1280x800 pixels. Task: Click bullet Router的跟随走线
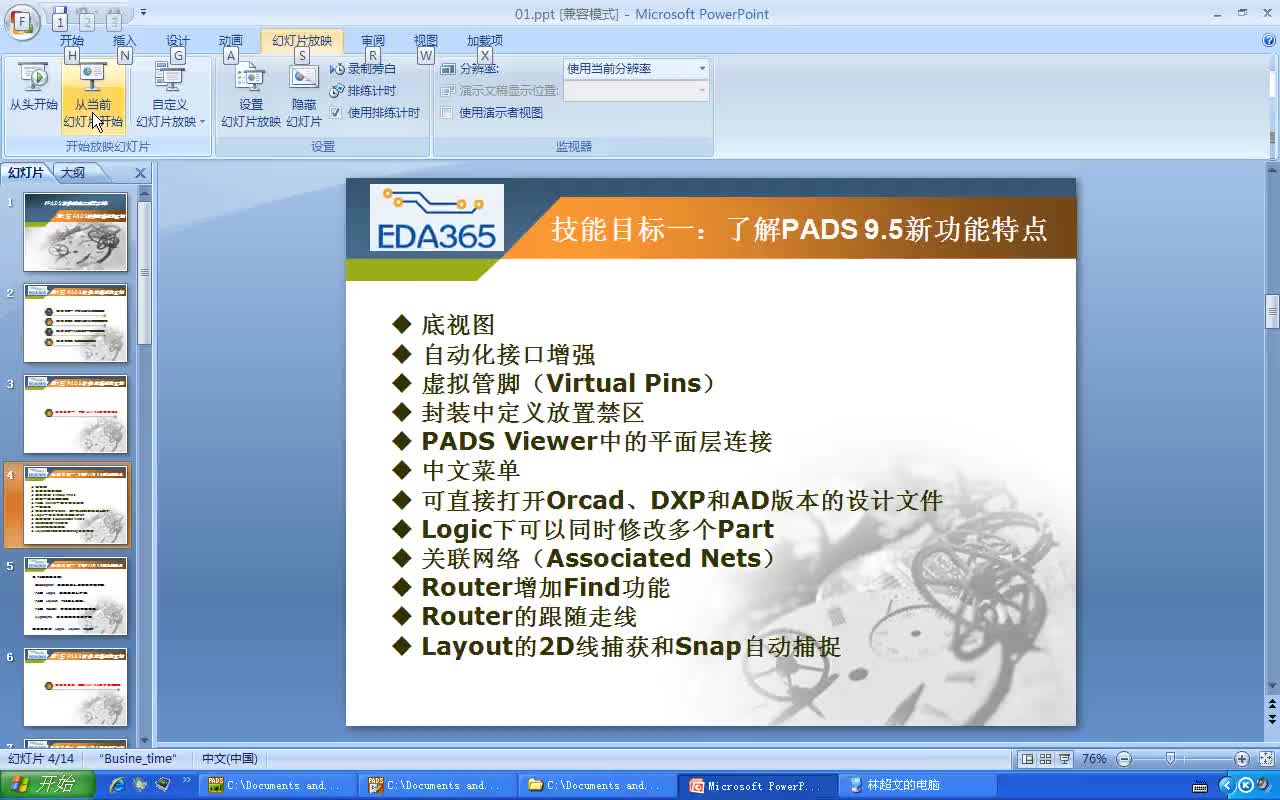click(529, 616)
